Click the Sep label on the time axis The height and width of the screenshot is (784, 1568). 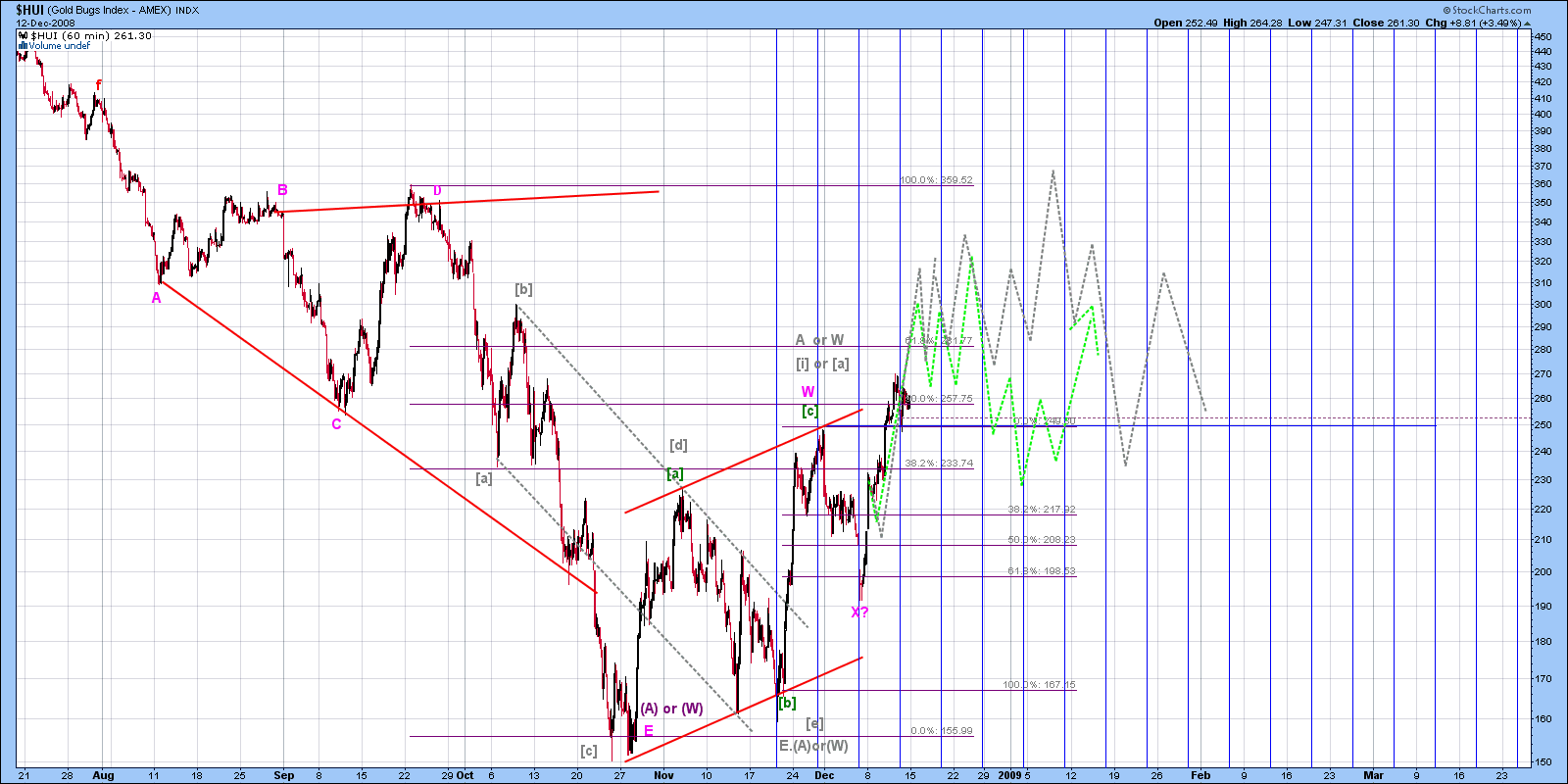pyautogui.click(x=284, y=775)
